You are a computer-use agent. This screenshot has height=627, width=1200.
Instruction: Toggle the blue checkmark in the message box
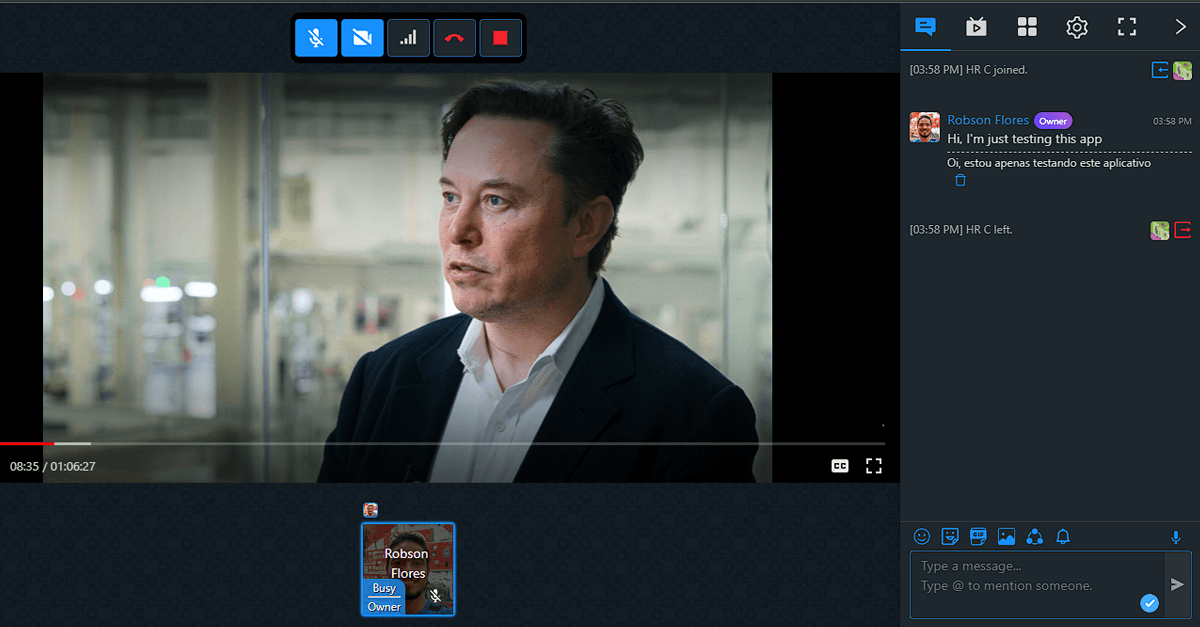1149,602
